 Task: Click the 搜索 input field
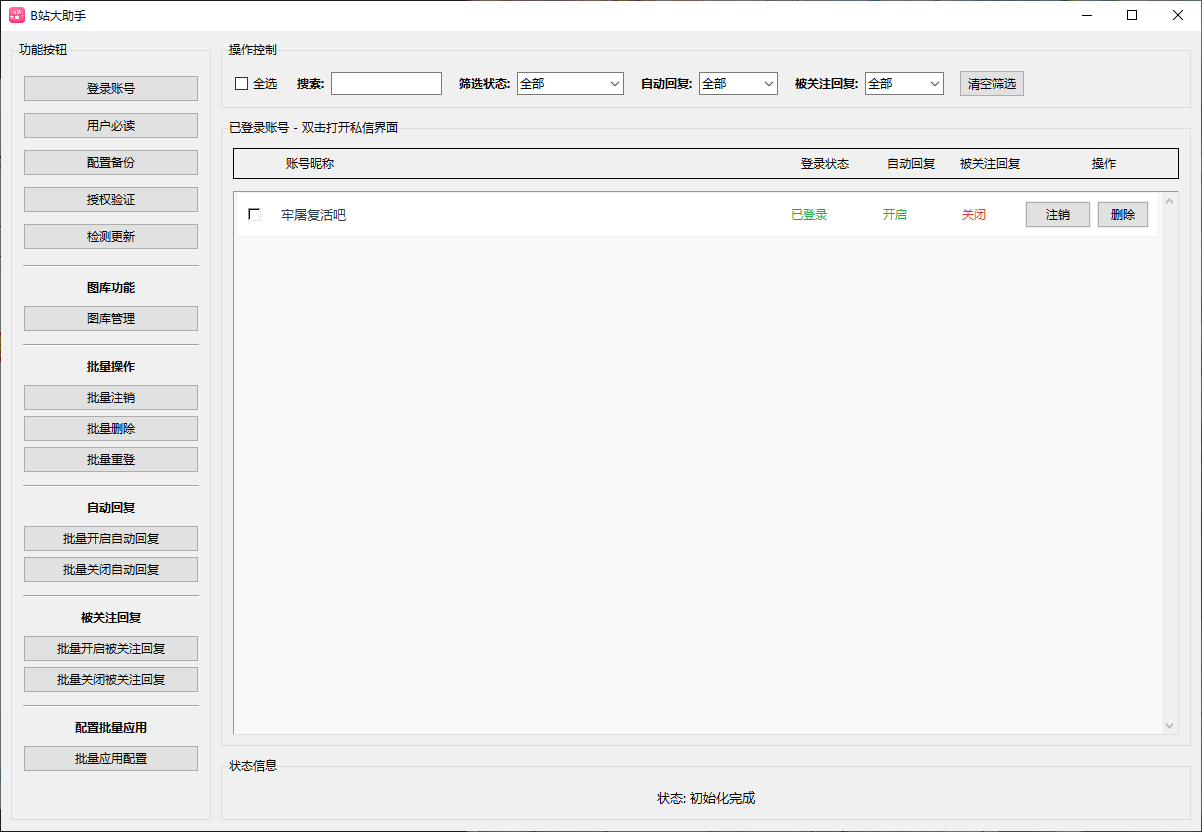click(386, 84)
